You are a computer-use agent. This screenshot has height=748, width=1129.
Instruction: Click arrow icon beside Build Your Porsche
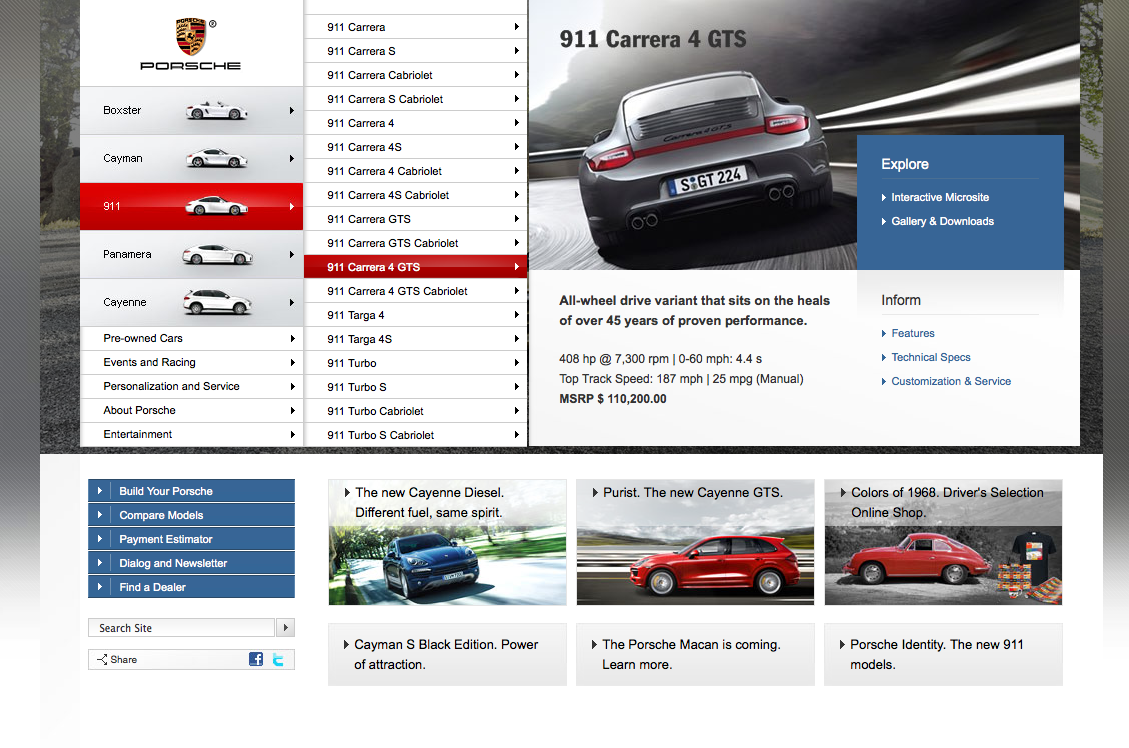pos(100,490)
